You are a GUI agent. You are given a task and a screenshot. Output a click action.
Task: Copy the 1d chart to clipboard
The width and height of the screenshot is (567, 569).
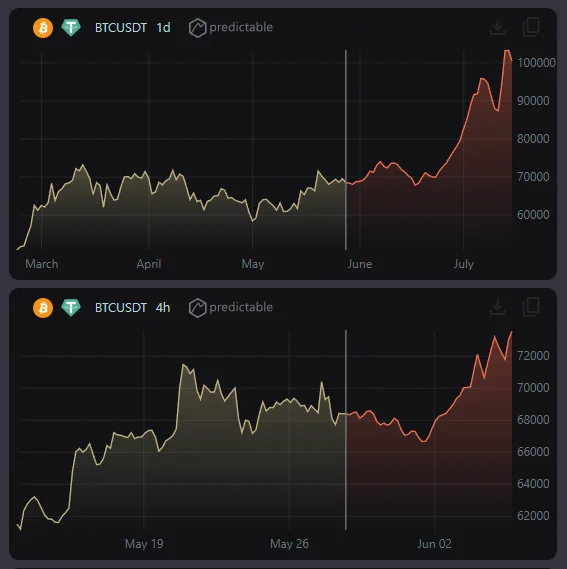[531, 27]
